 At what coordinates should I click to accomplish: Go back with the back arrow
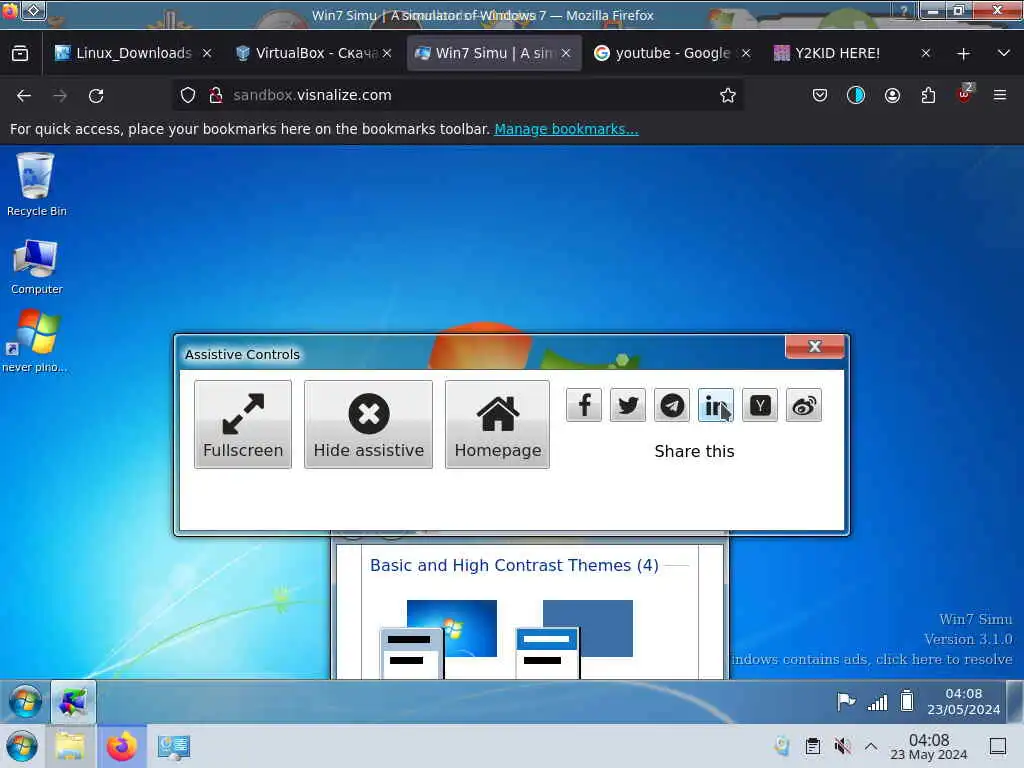[24, 96]
